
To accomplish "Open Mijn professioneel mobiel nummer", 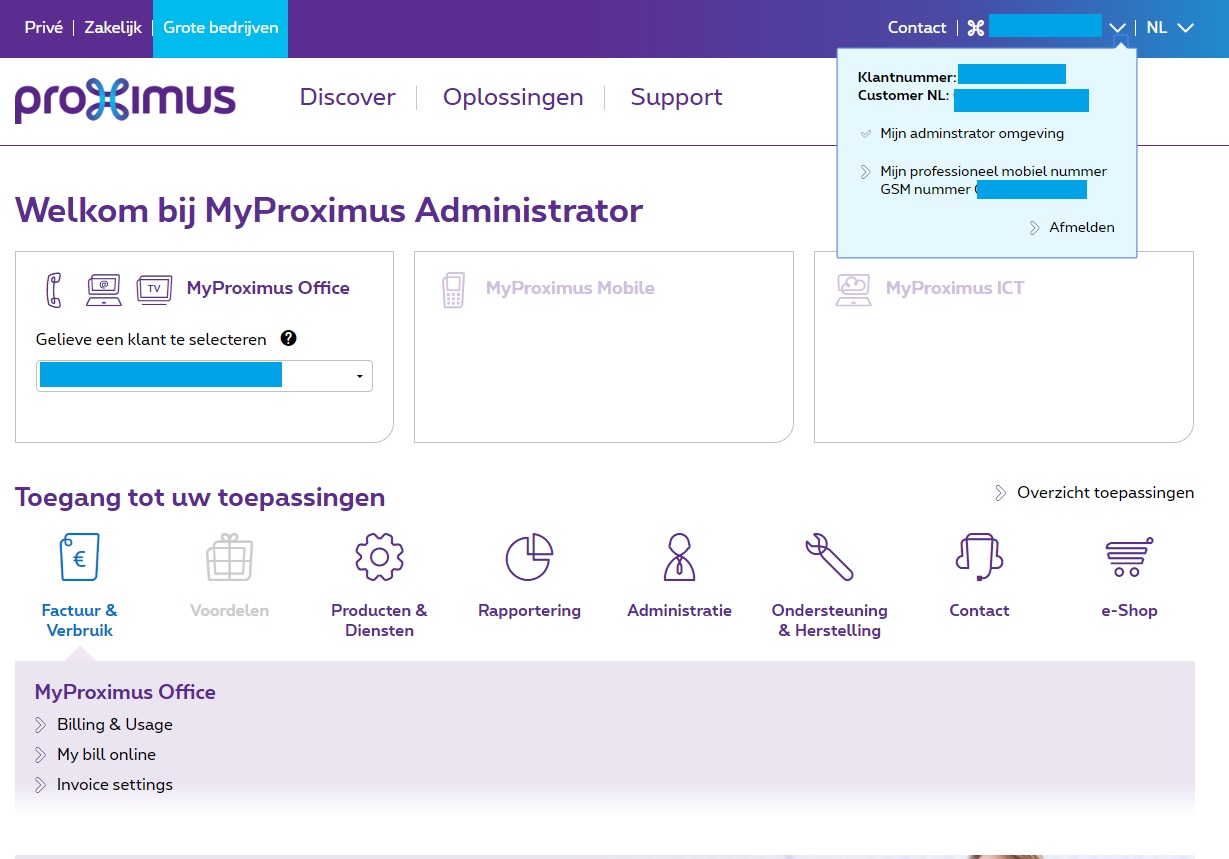I will coord(993,171).
